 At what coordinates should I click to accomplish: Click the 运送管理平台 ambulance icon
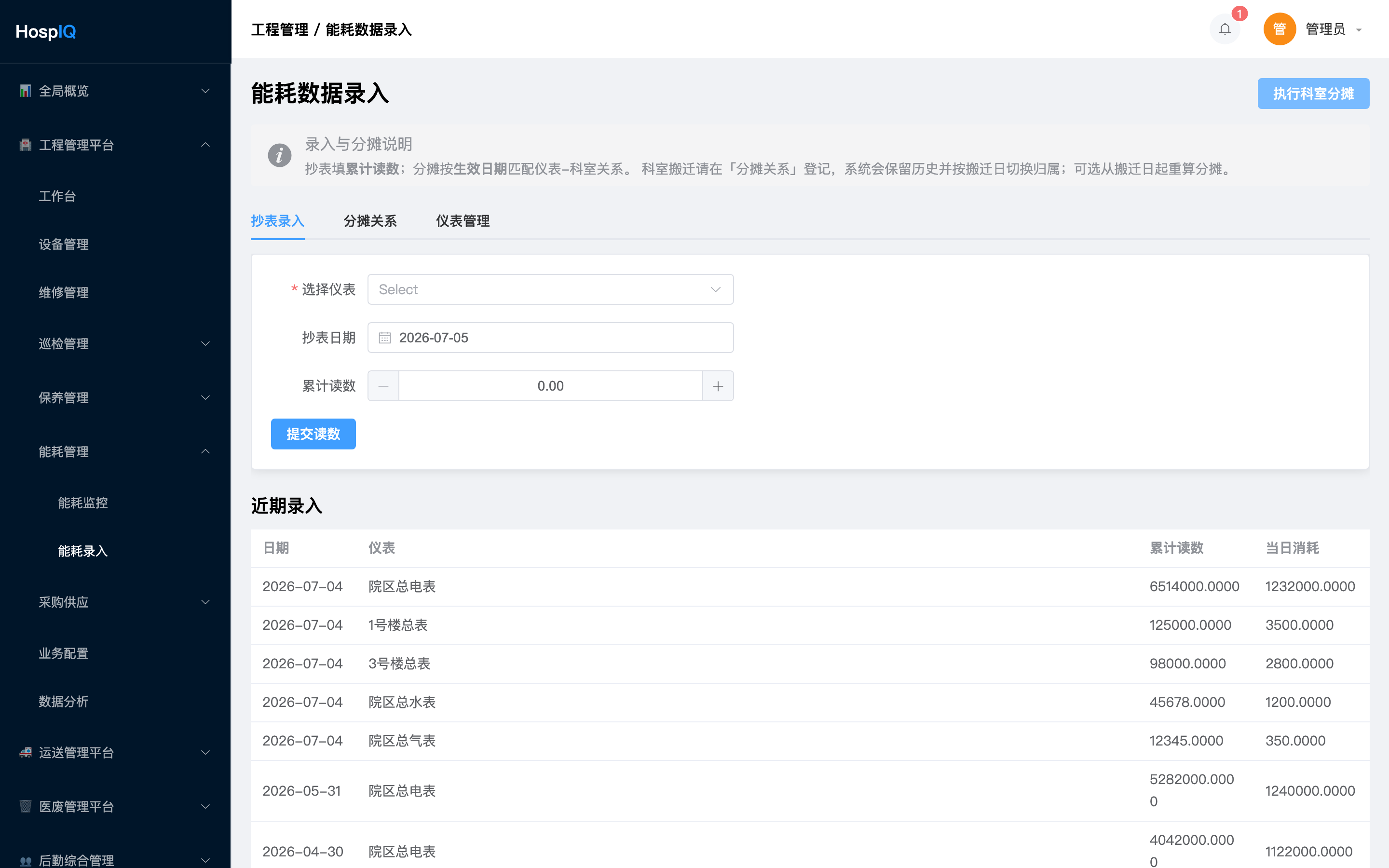[x=25, y=753]
